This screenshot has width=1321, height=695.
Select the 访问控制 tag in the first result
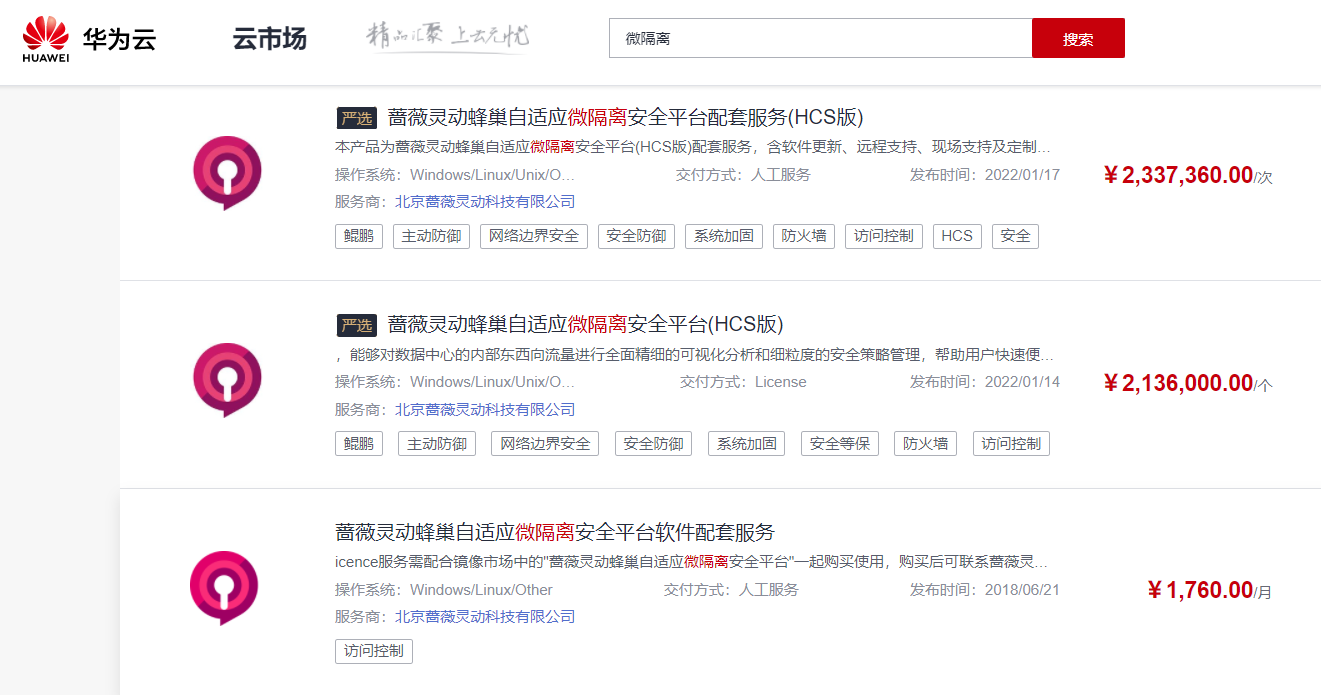[884, 236]
